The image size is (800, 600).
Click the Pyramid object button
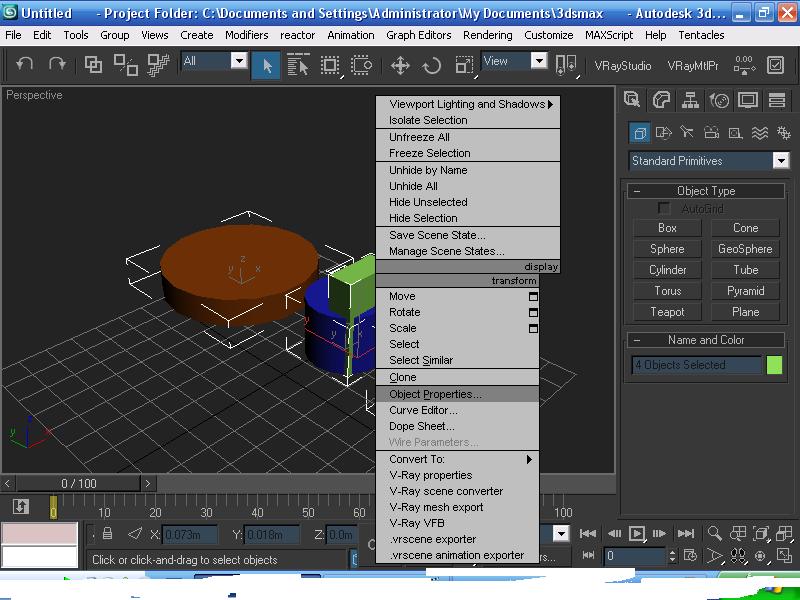pos(745,291)
